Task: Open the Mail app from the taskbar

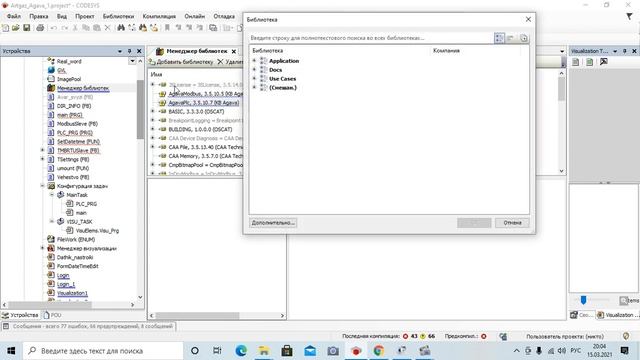Action: 310,351
